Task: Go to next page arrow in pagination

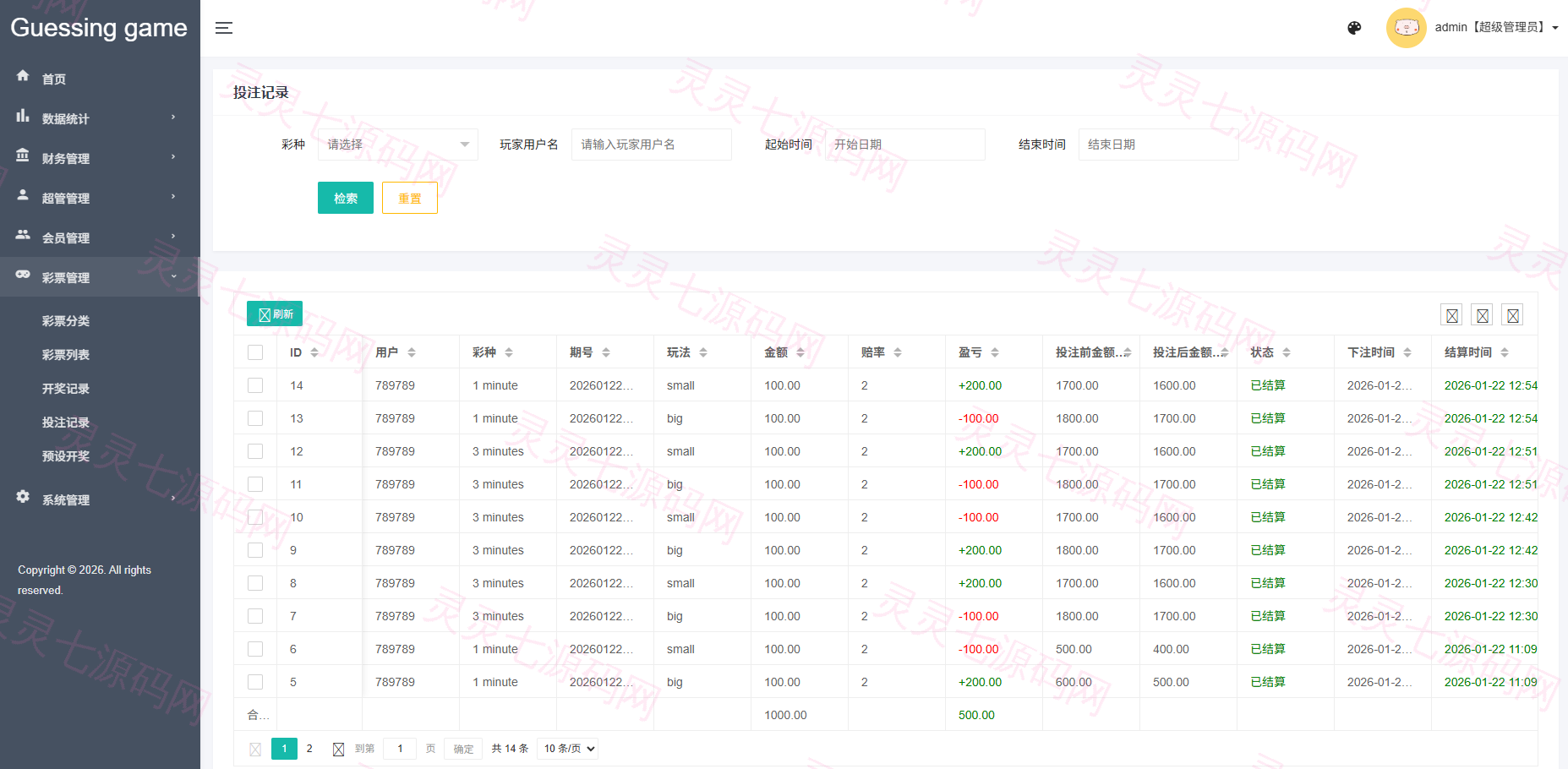Action: pos(338,750)
